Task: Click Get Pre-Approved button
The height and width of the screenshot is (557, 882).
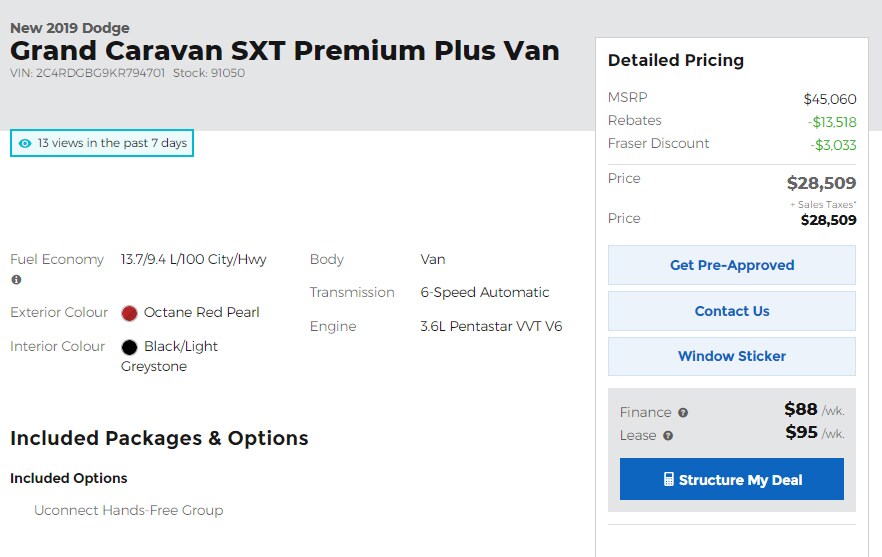Action: point(732,265)
